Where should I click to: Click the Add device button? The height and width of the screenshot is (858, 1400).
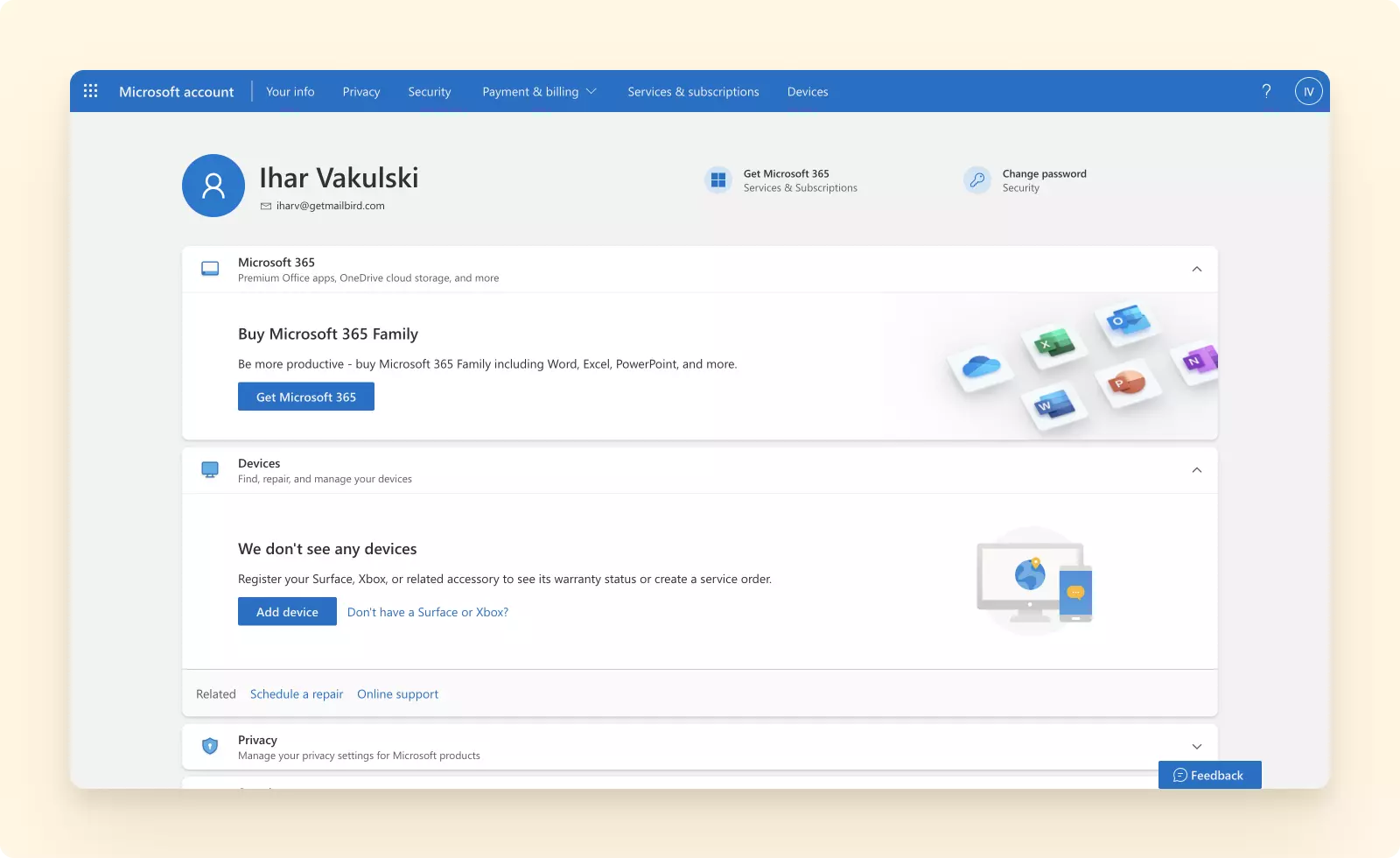[287, 612]
